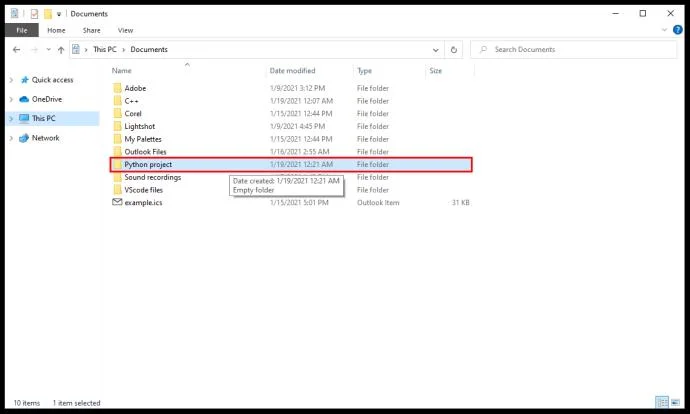690x414 pixels.
Task: Go up one folder level arrow
Action: [61, 50]
